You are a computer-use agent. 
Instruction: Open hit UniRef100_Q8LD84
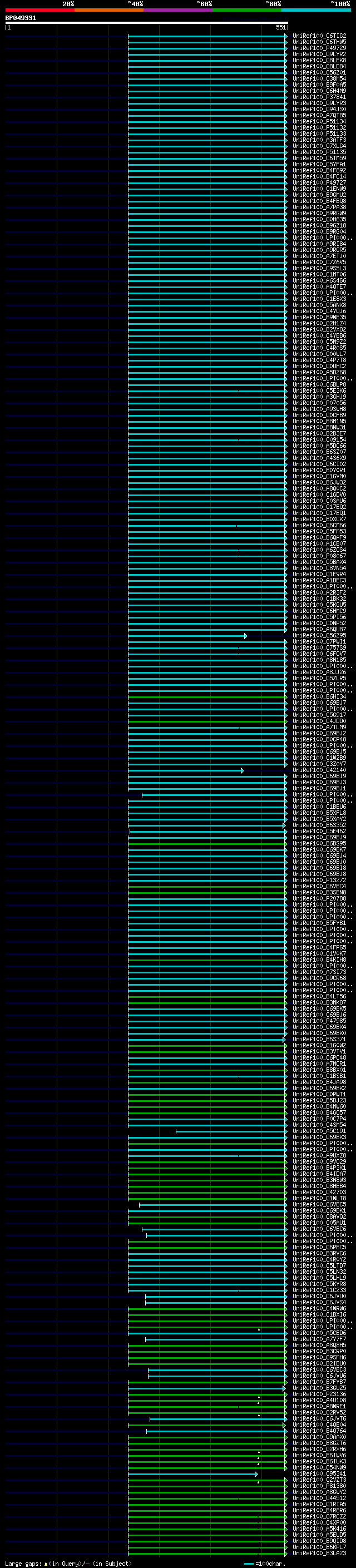tap(319, 66)
